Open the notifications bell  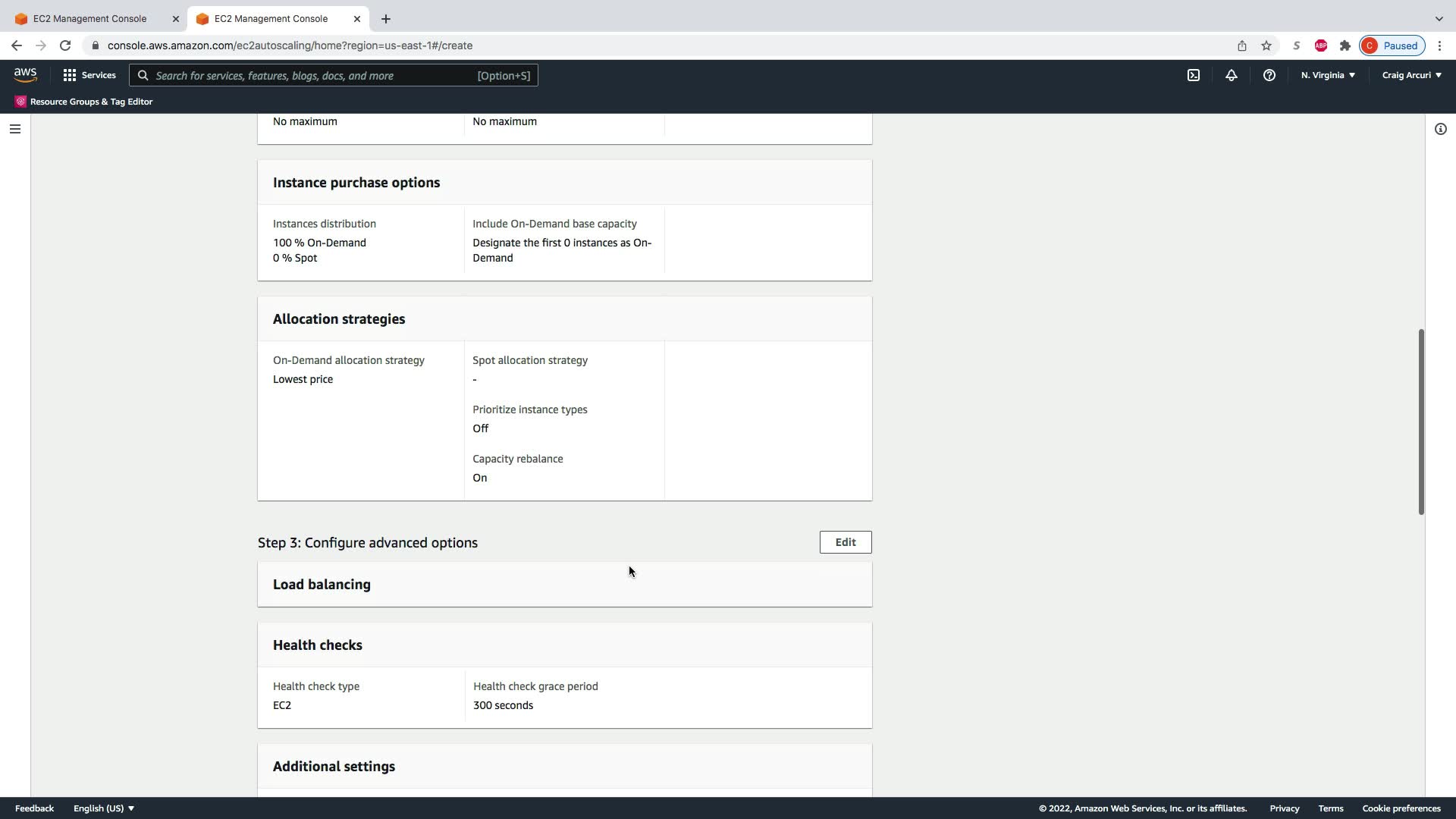click(1231, 75)
